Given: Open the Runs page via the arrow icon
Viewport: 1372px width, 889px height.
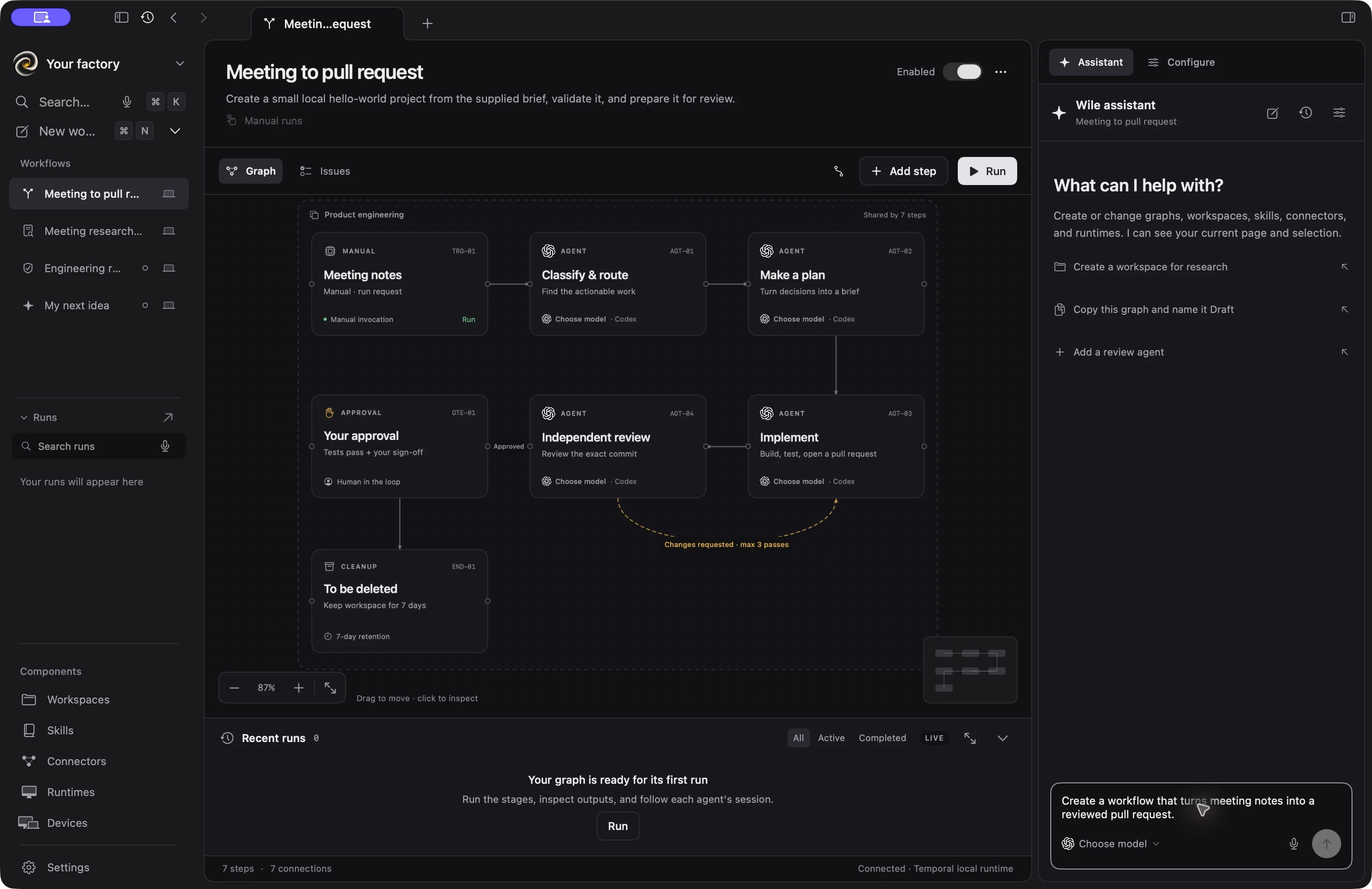Looking at the screenshot, I should (x=168, y=417).
